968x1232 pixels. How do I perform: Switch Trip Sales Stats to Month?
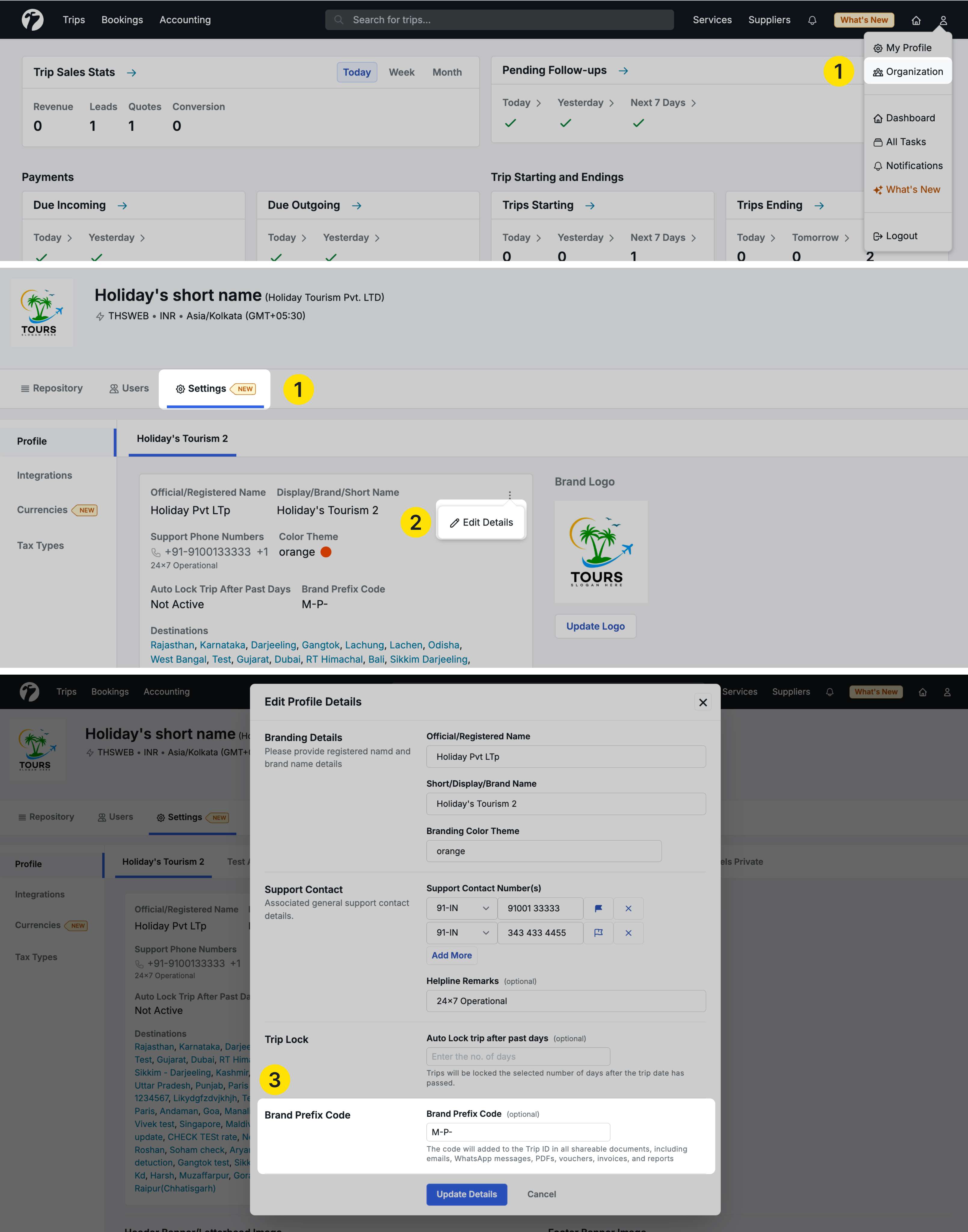[x=447, y=72]
